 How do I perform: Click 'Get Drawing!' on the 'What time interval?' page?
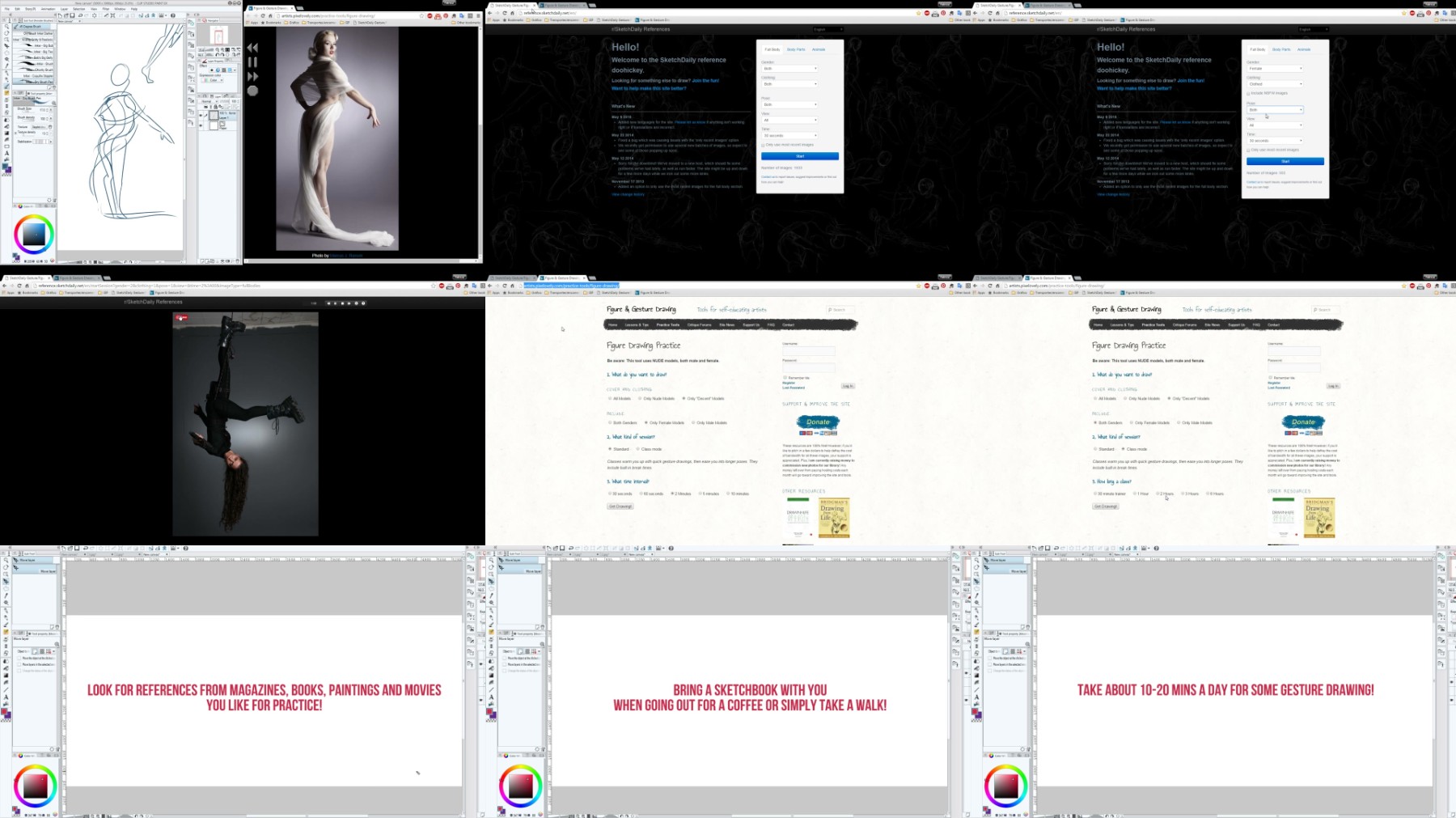pyautogui.click(x=620, y=506)
